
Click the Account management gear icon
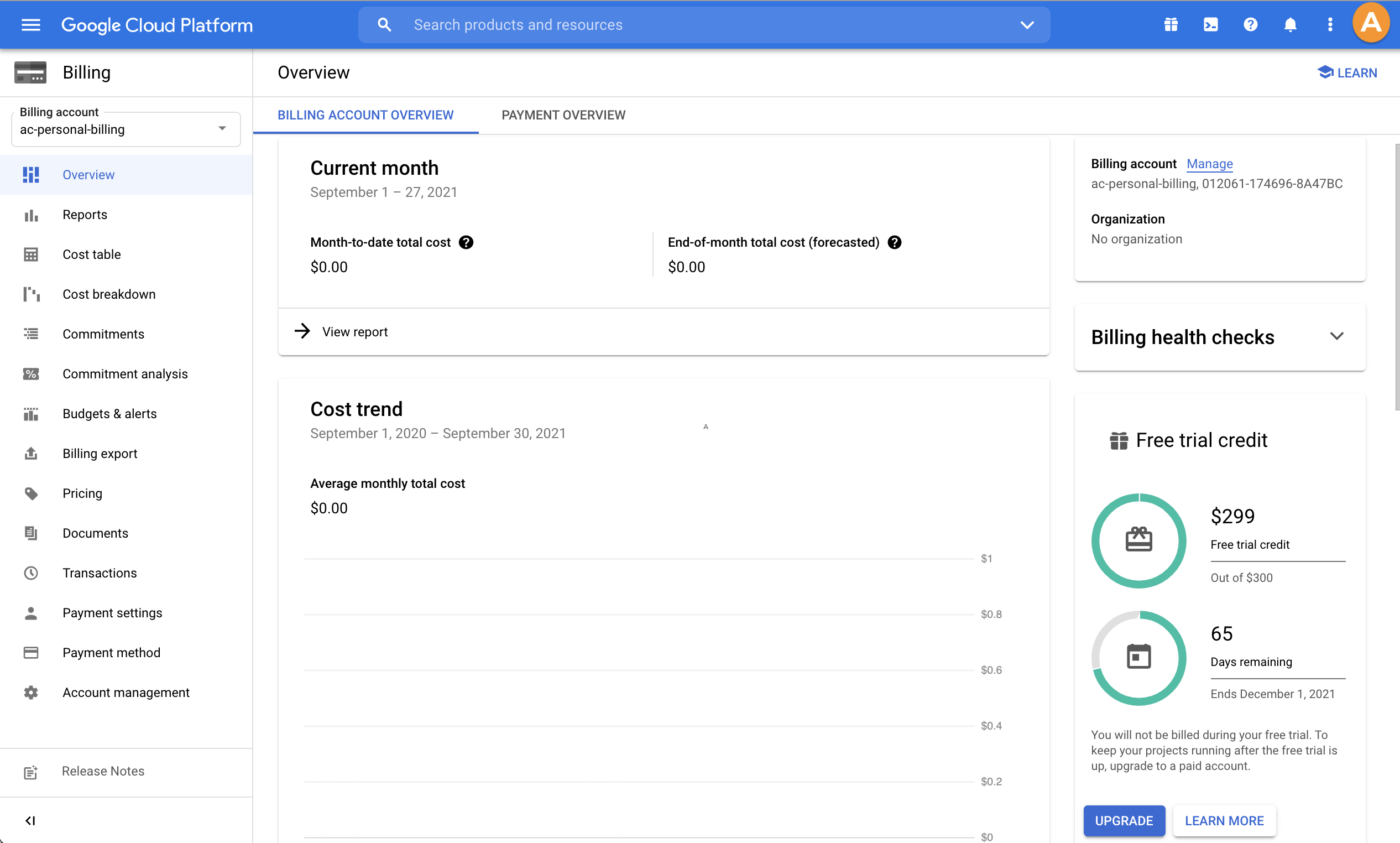tap(30, 692)
